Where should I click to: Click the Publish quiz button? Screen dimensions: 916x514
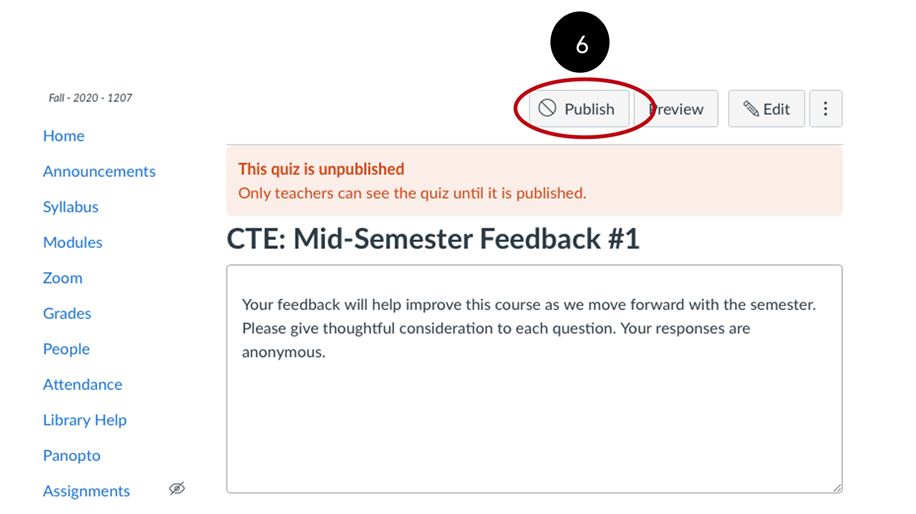(578, 109)
